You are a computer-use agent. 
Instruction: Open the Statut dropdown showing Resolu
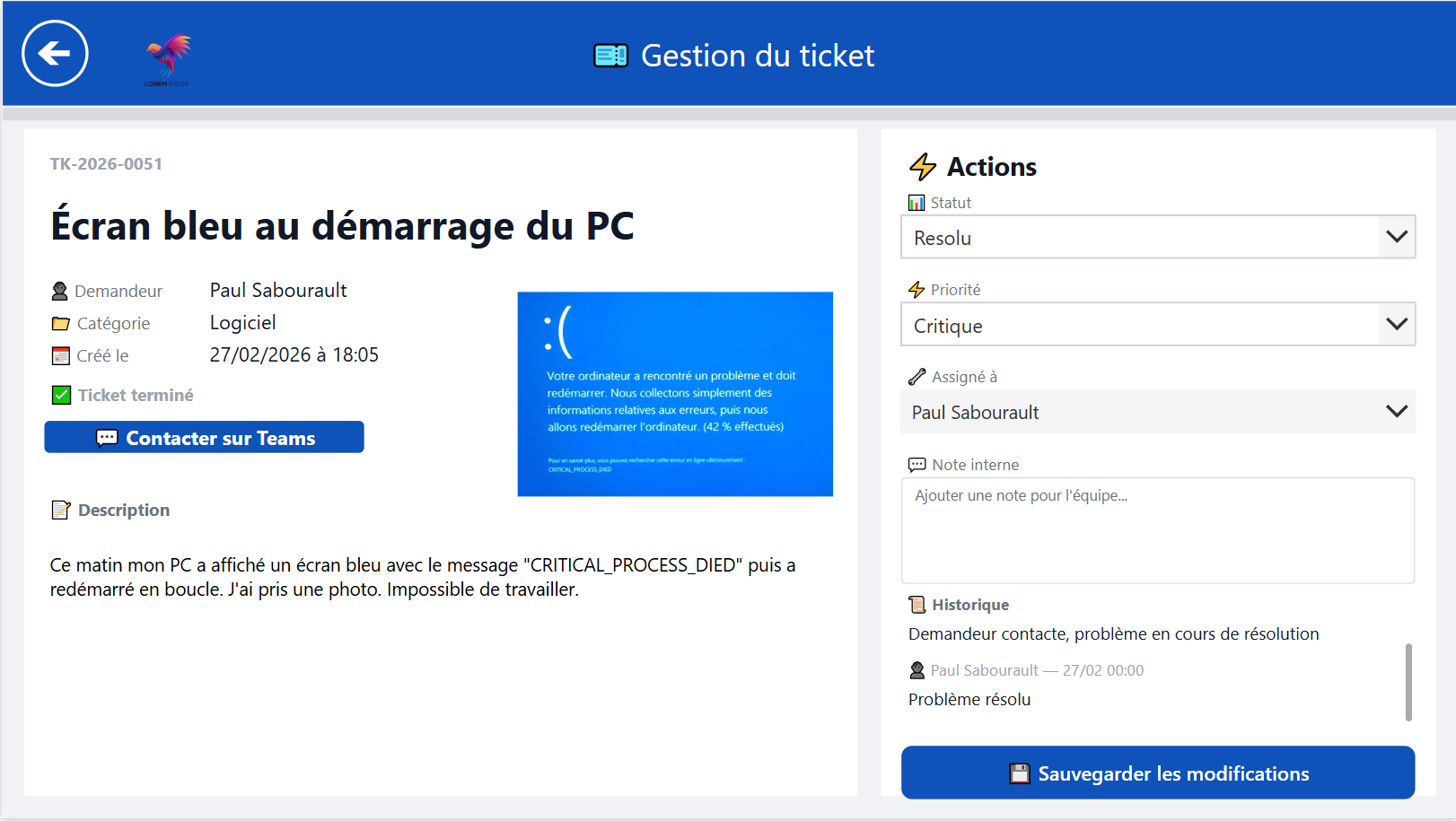coord(1157,237)
